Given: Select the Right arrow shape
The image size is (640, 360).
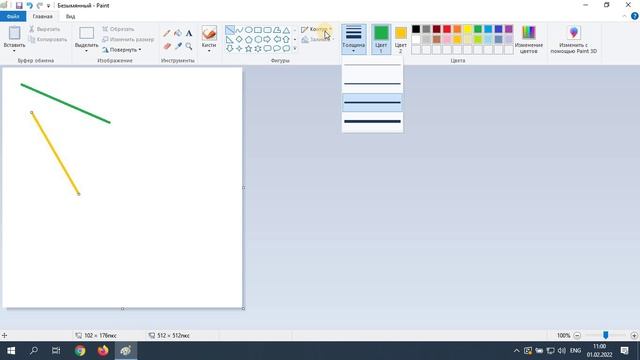Looking at the screenshot, I should (267, 40).
